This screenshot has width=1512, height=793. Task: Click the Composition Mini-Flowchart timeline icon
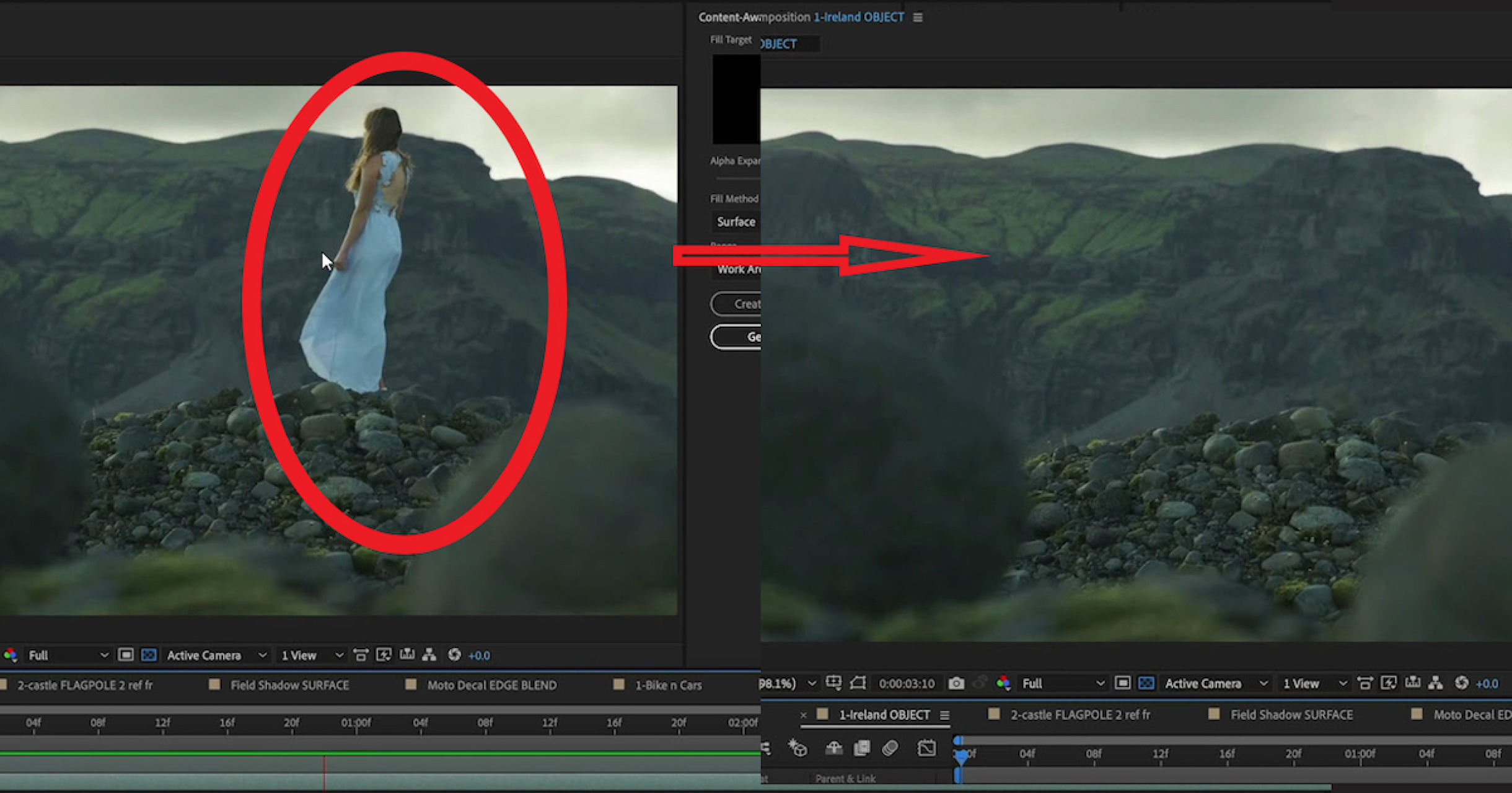767,748
